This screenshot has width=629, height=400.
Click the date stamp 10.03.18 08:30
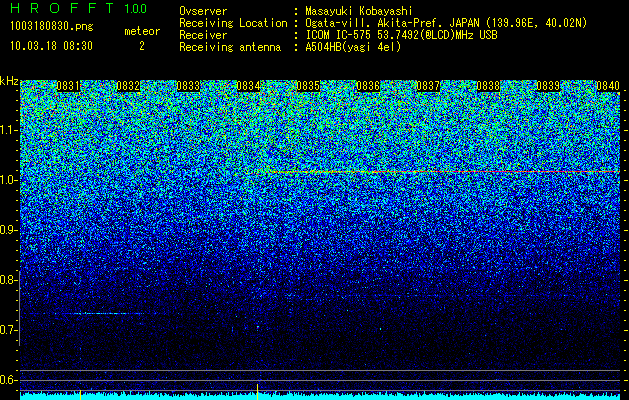pyautogui.click(x=51, y=46)
